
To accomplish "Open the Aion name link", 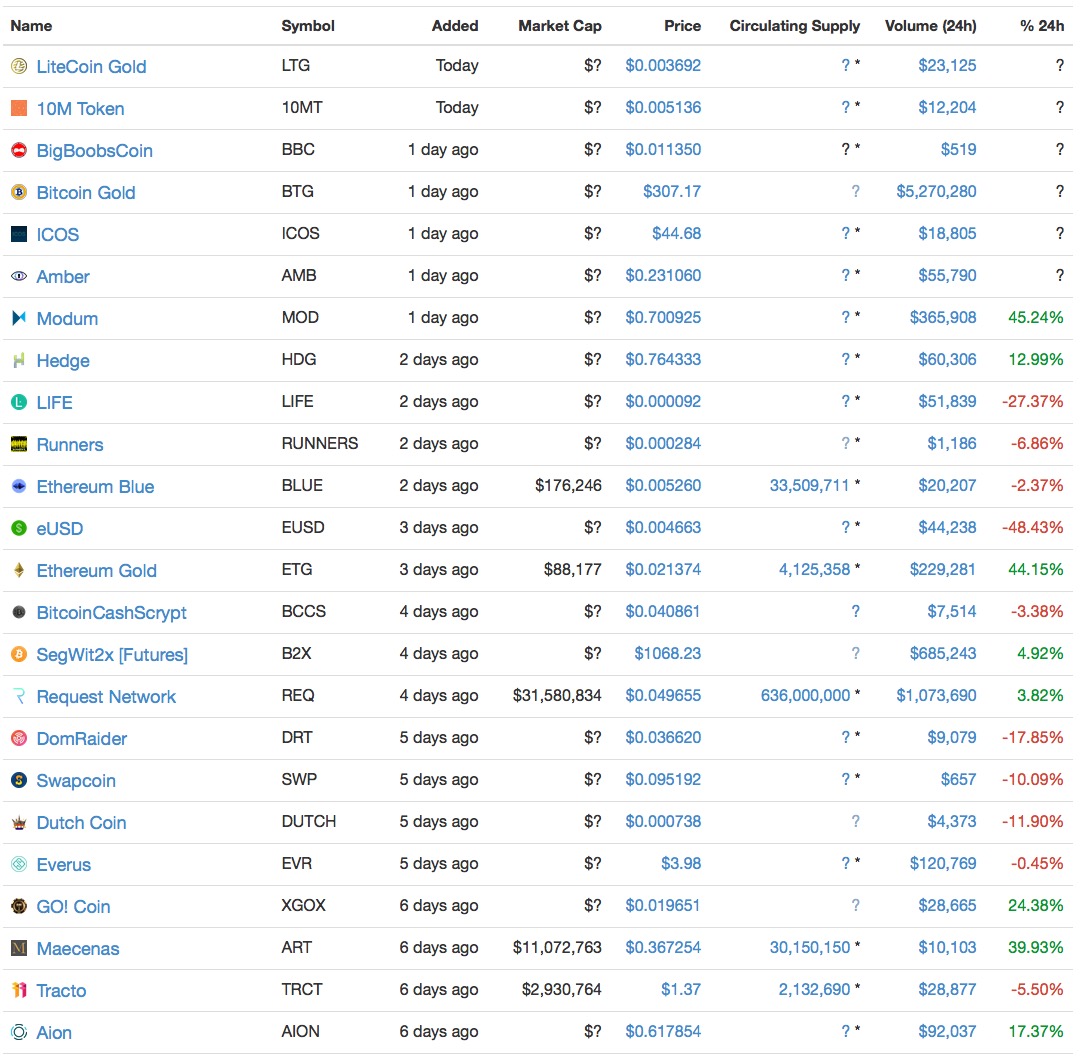I will click(54, 1033).
